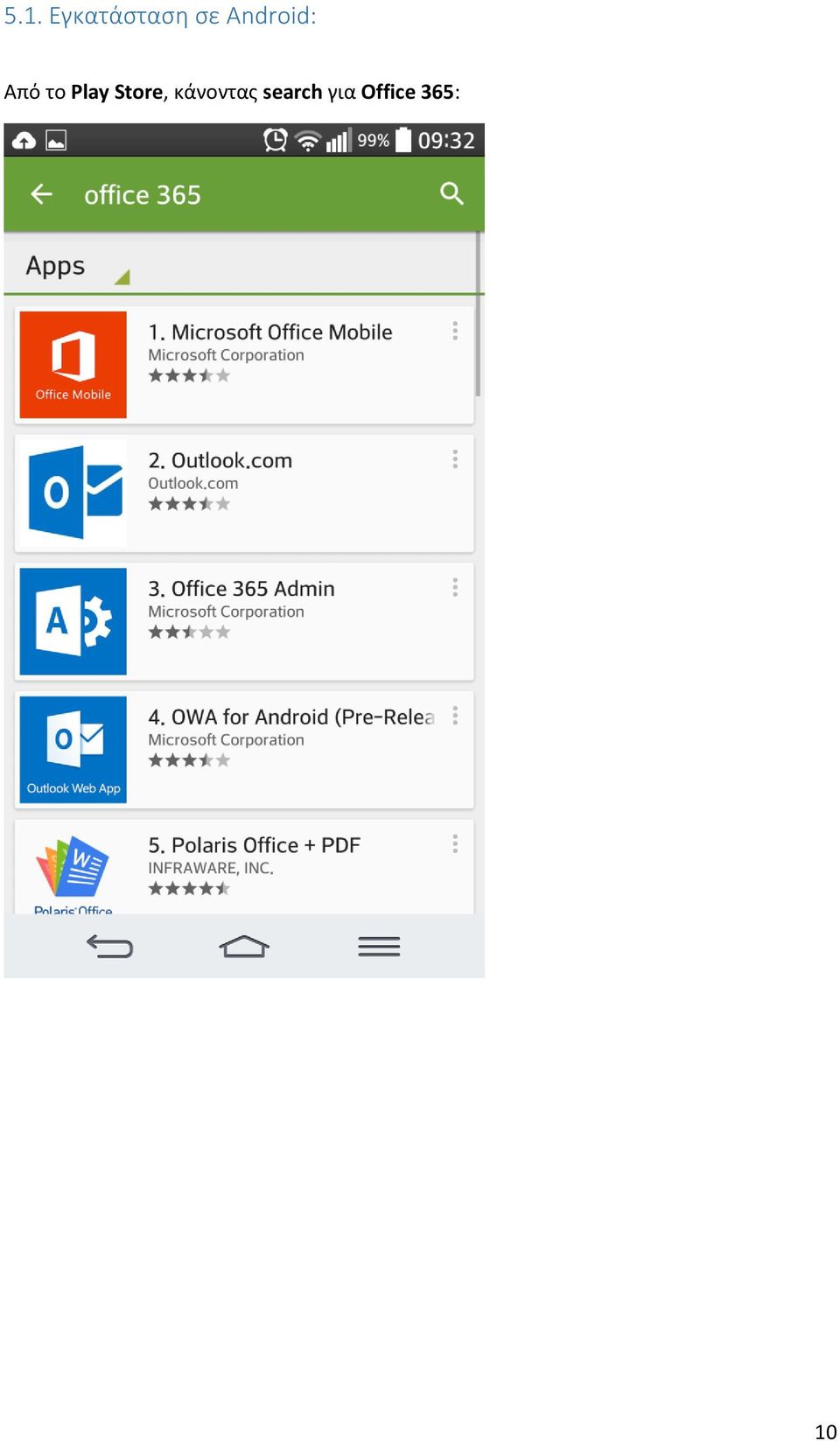Image resolution: width=840 pixels, height=1441 pixels.
Task: Tap the Android back navigation button
Action: point(109,946)
